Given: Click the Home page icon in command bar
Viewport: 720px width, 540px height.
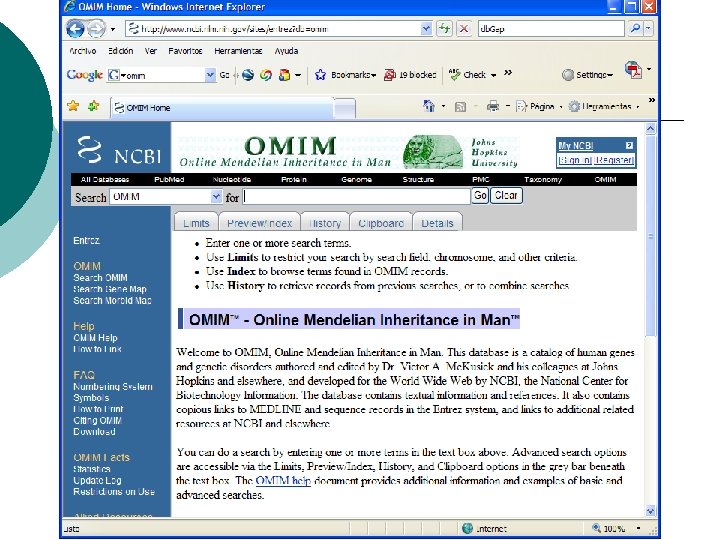Looking at the screenshot, I should coord(429,107).
